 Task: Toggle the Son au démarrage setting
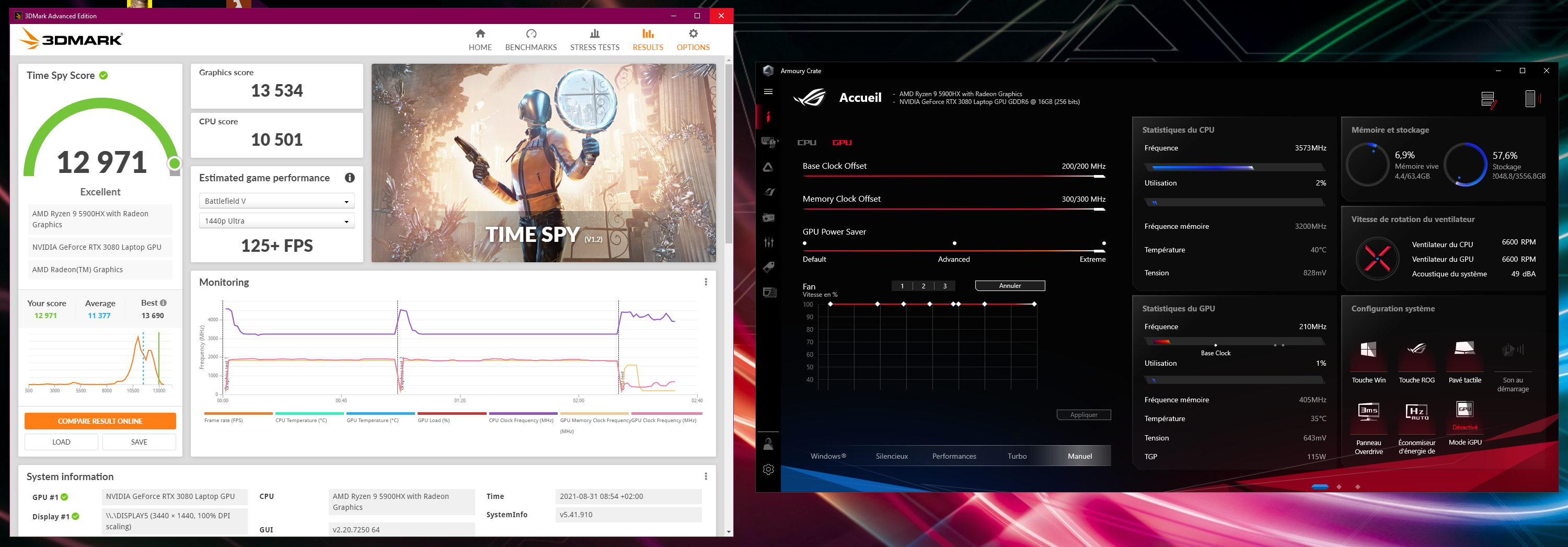pos(1513,365)
